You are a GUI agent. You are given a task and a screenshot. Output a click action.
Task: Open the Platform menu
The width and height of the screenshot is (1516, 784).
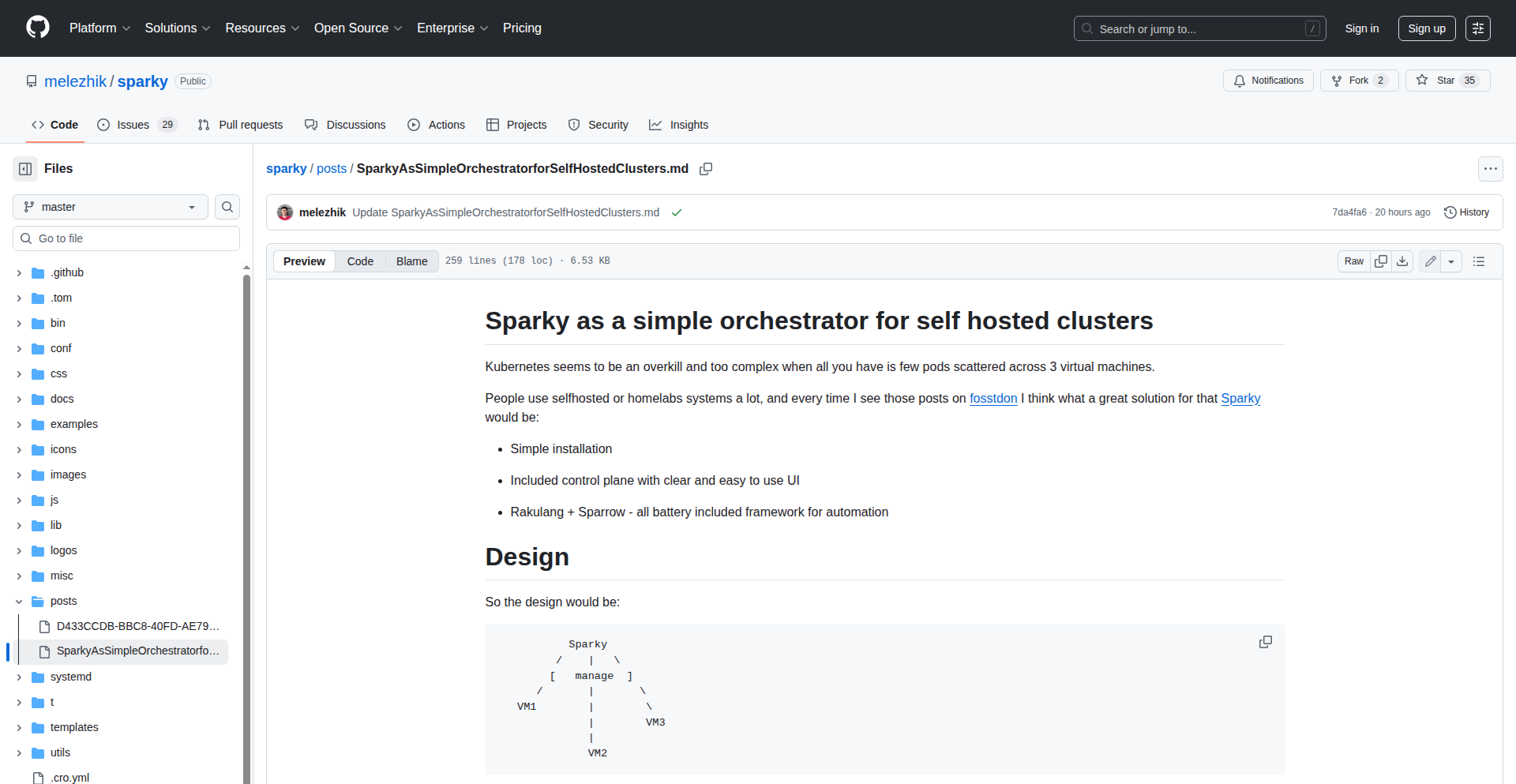[99, 28]
